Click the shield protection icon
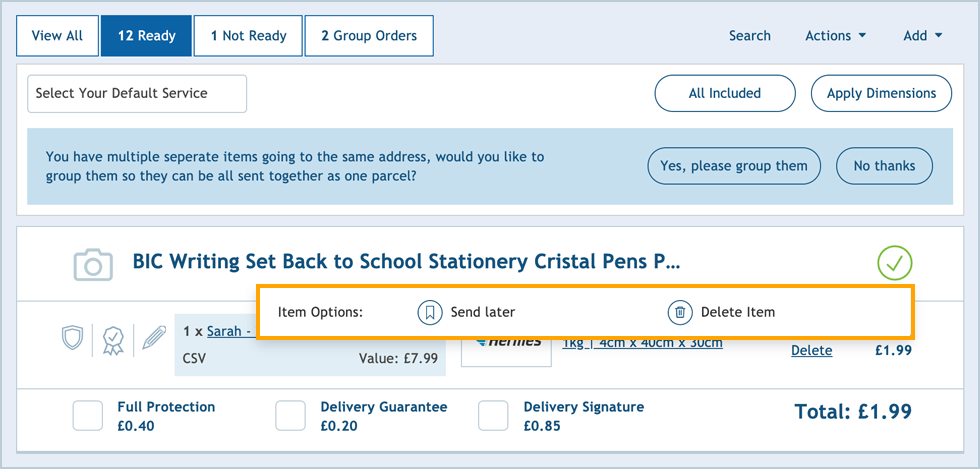Viewport: 980px width, 469px height. [72, 338]
